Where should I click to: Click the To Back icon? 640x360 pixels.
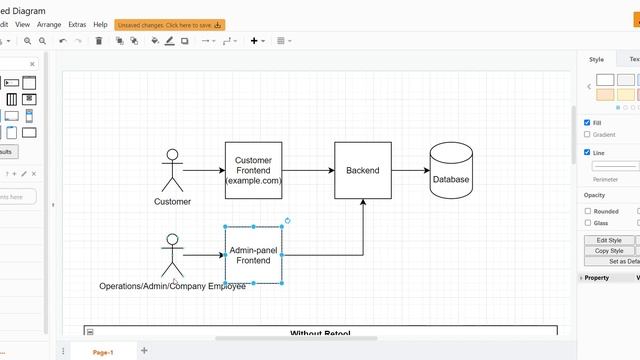[x=134, y=41]
